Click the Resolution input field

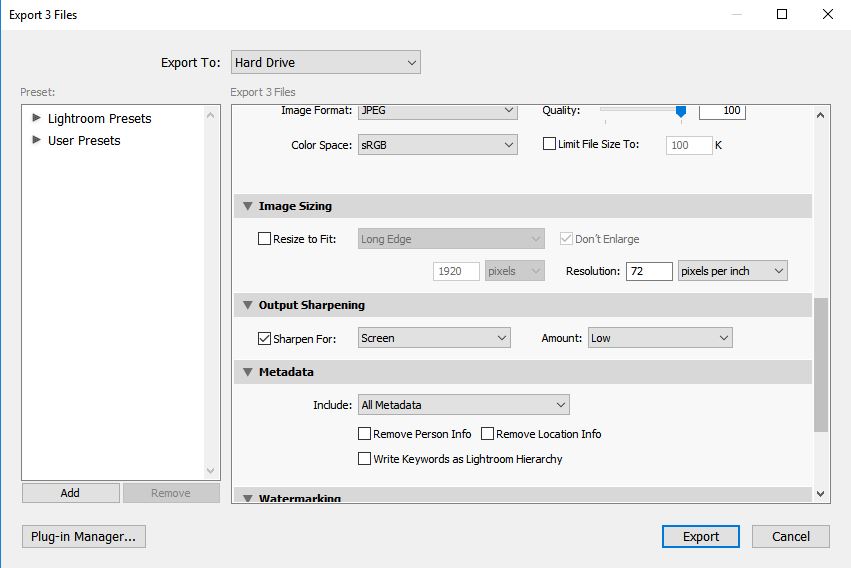(648, 271)
